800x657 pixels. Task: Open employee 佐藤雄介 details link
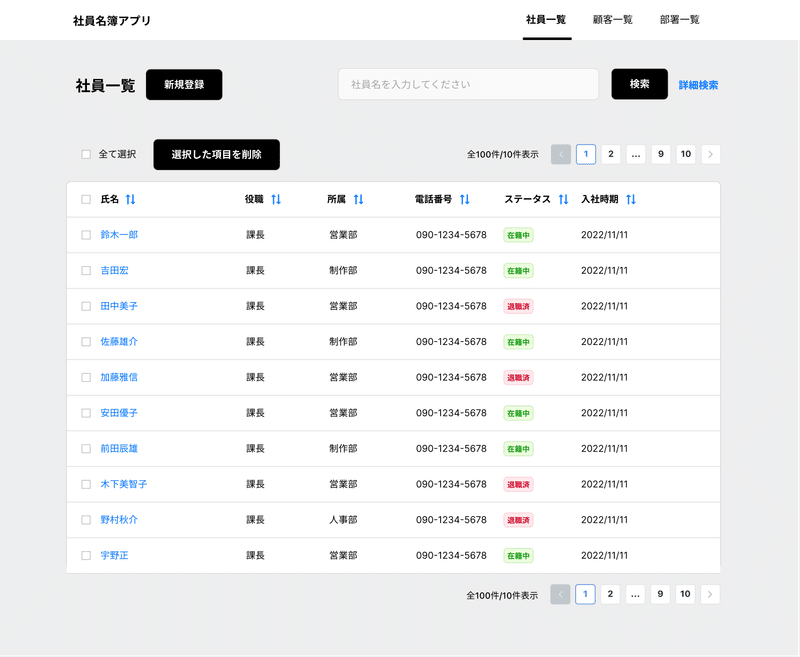[119, 342]
